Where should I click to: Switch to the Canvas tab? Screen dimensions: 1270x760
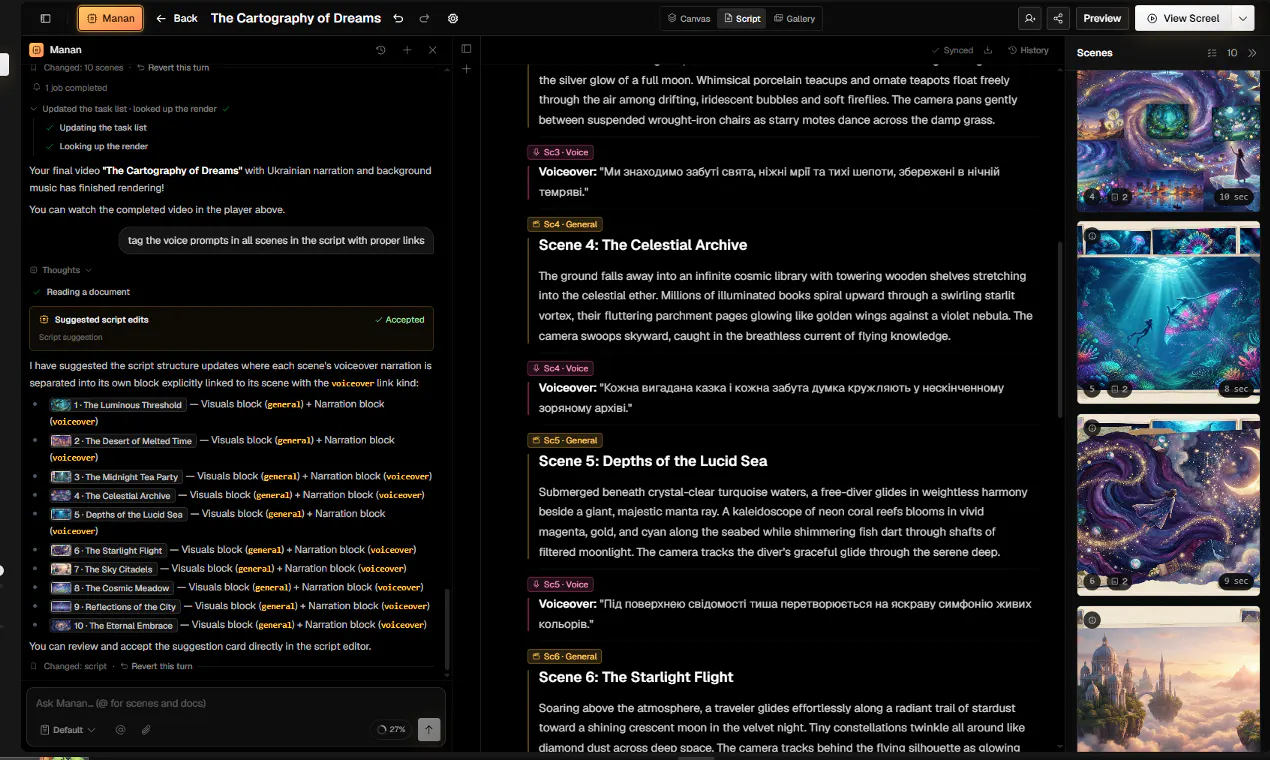[x=689, y=18]
